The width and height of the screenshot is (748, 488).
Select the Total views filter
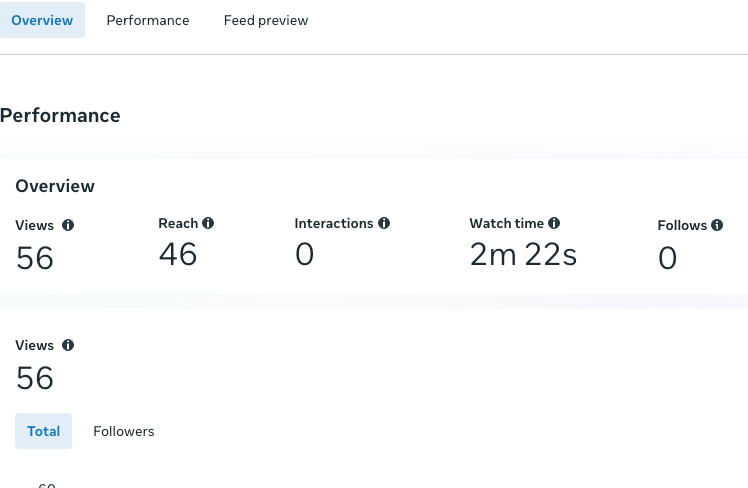pyautogui.click(x=43, y=431)
